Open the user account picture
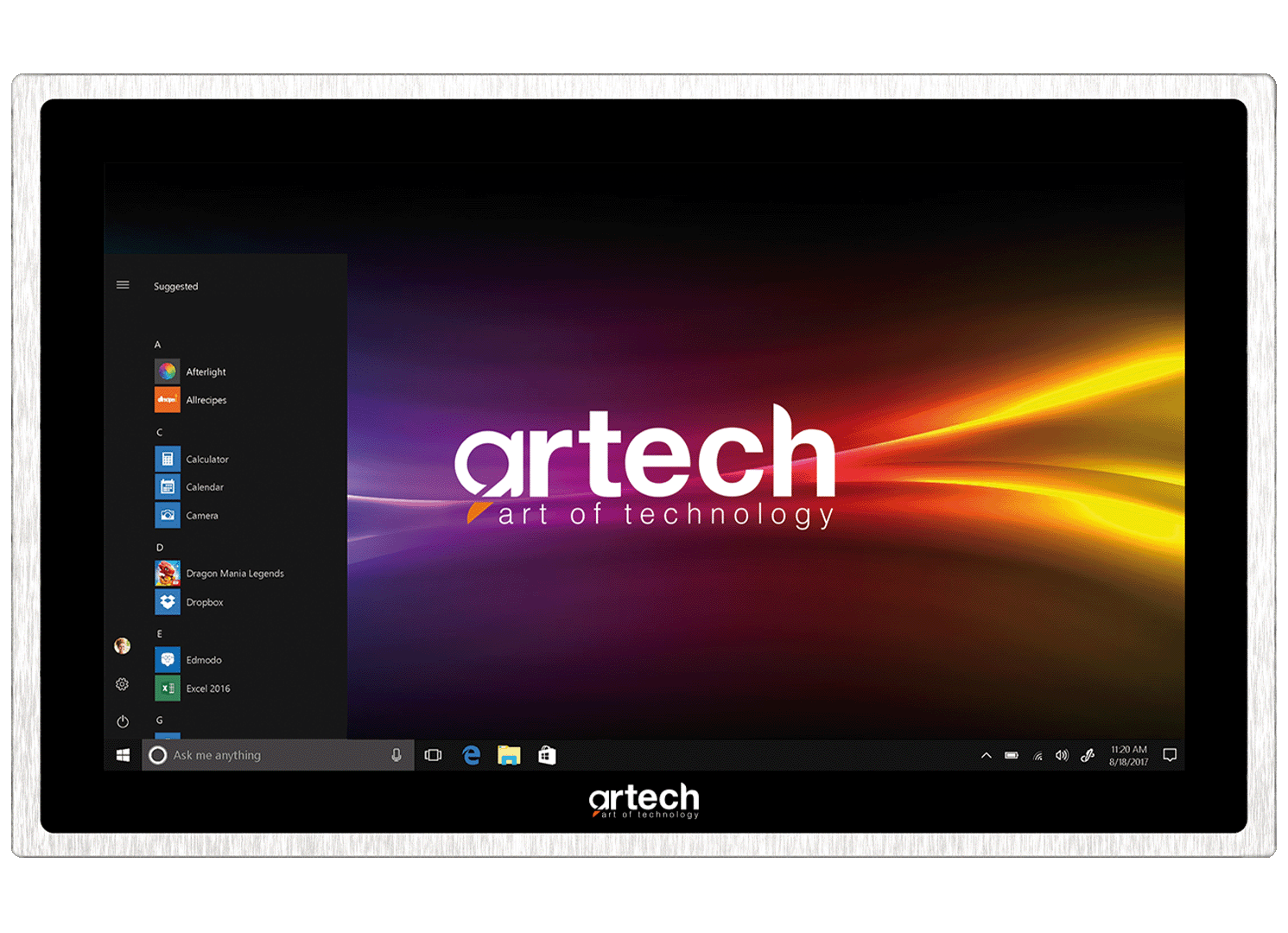This screenshot has height=933, width=1288. (123, 646)
